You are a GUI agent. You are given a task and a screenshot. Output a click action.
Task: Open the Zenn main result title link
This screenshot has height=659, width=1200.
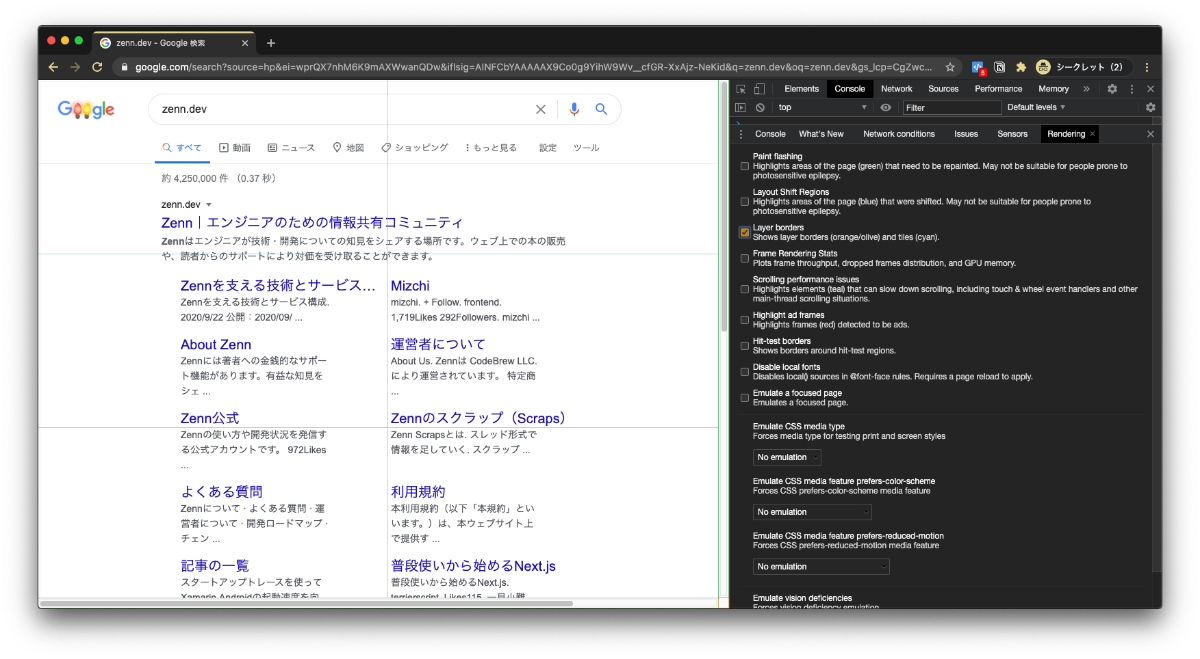pos(312,223)
